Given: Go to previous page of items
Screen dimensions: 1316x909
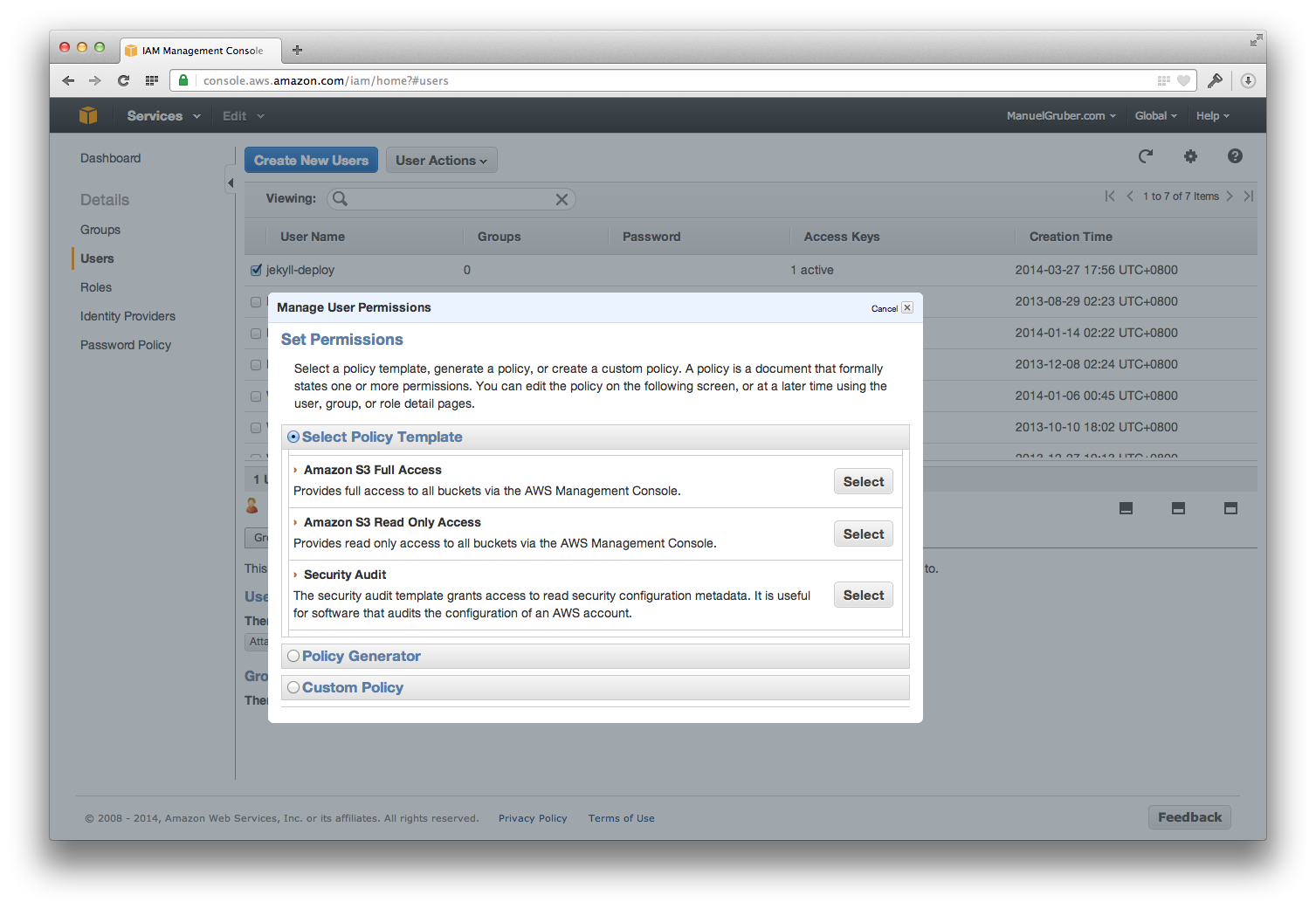Looking at the screenshot, I should 1130,196.
